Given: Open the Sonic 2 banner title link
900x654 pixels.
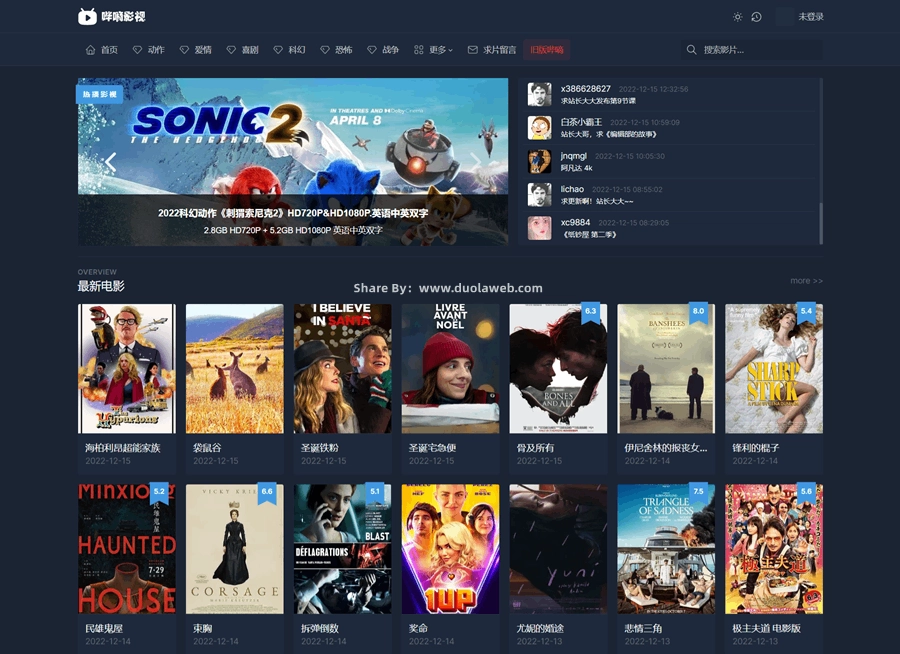Looking at the screenshot, I should click(x=293, y=213).
